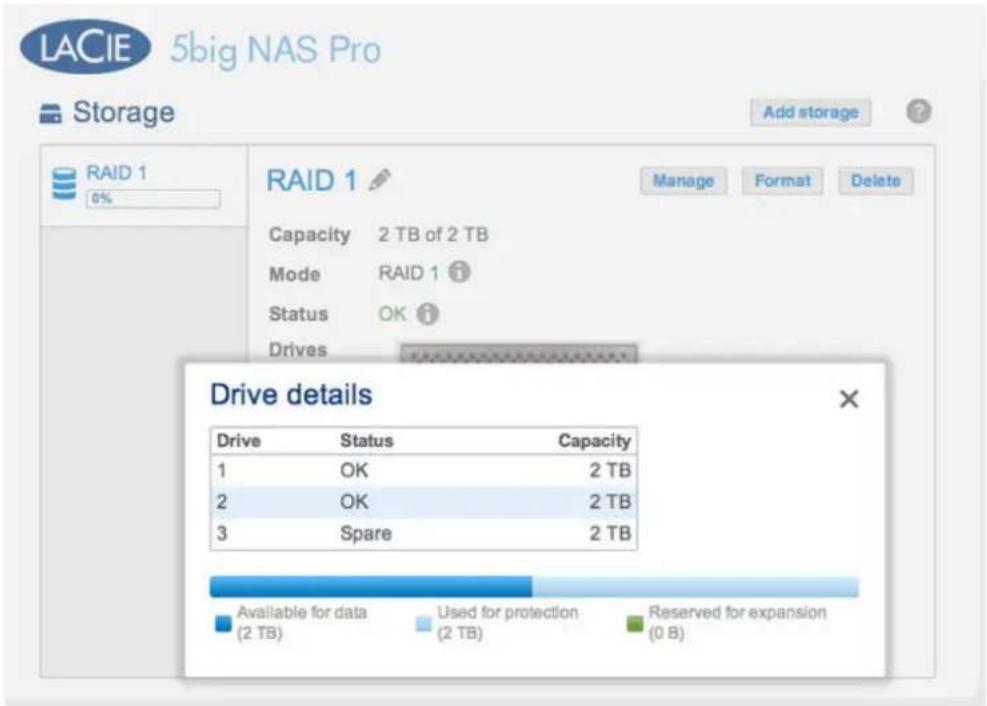Open the help question mark icon

pos(918,112)
